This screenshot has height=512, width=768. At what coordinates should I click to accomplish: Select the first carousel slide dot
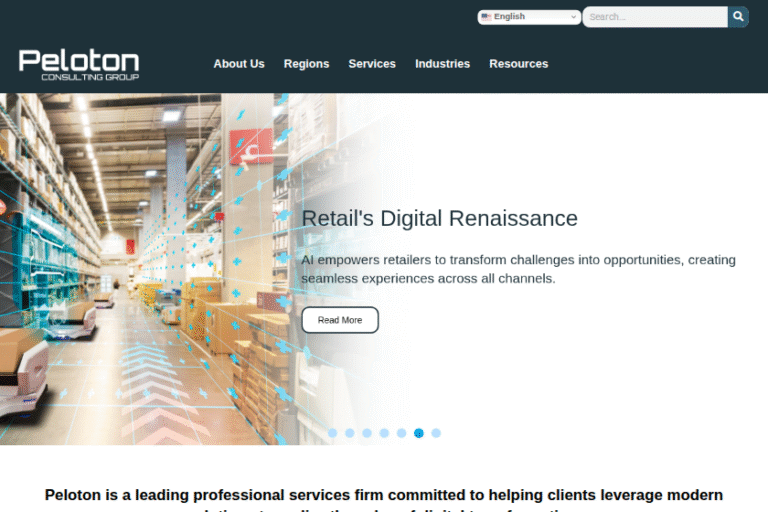(x=333, y=433)
